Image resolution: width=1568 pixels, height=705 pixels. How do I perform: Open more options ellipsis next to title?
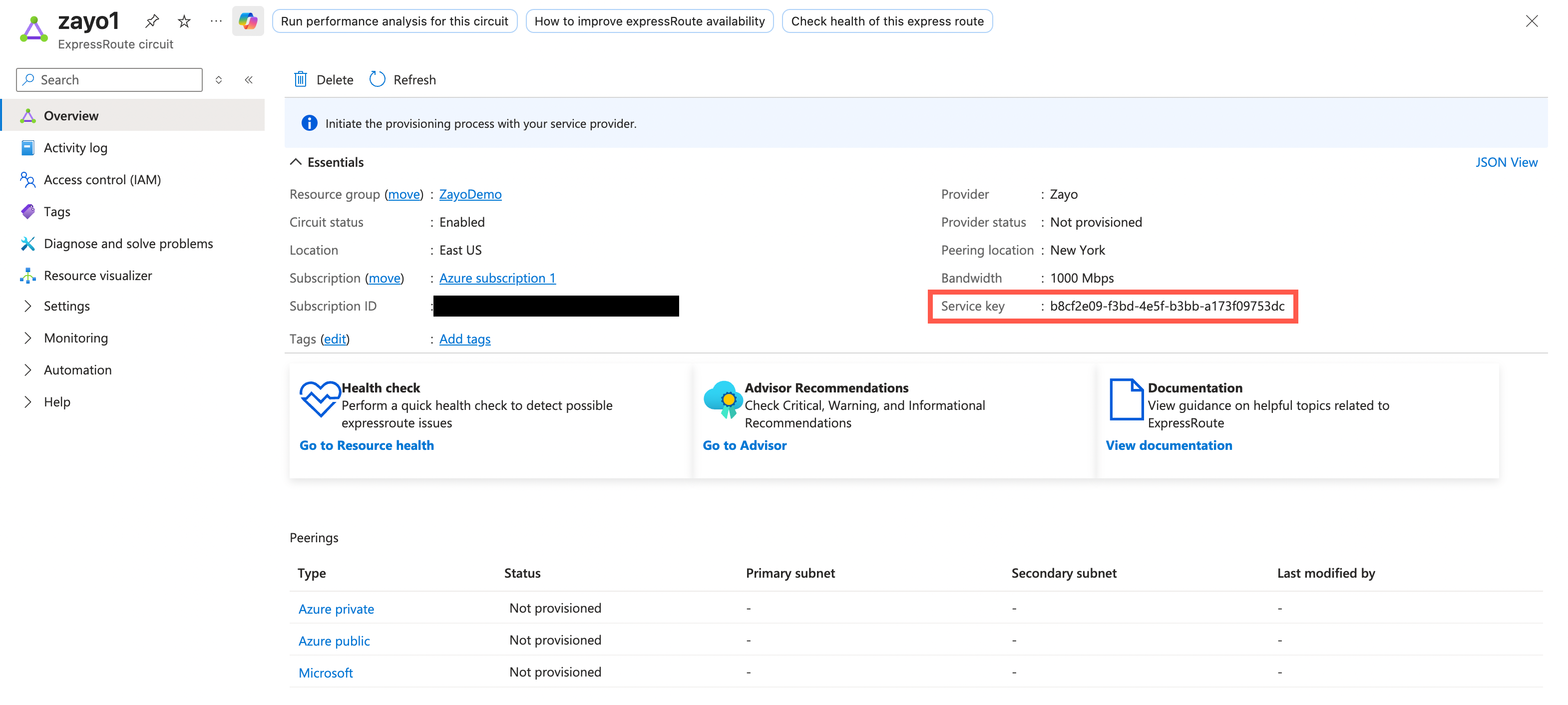[x=216, y=21]
